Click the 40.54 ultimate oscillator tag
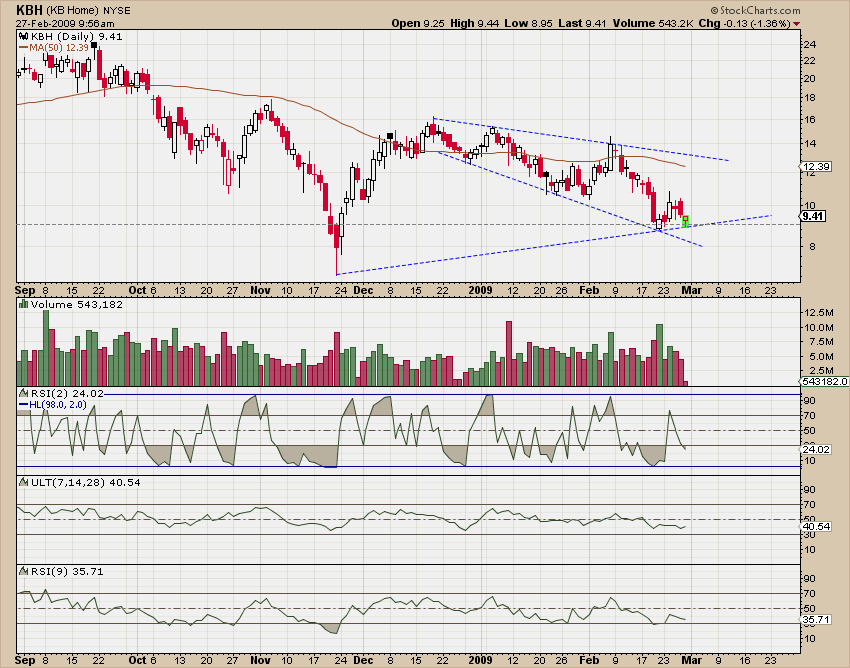Screen dimensions: 850x668 pos(816,526)
